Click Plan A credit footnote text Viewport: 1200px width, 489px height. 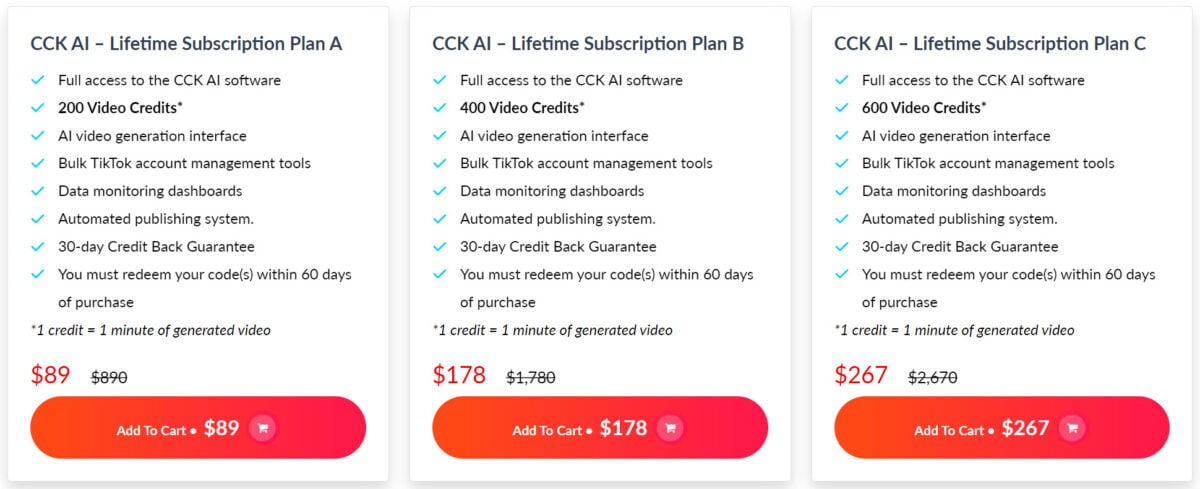click(150, 330)
